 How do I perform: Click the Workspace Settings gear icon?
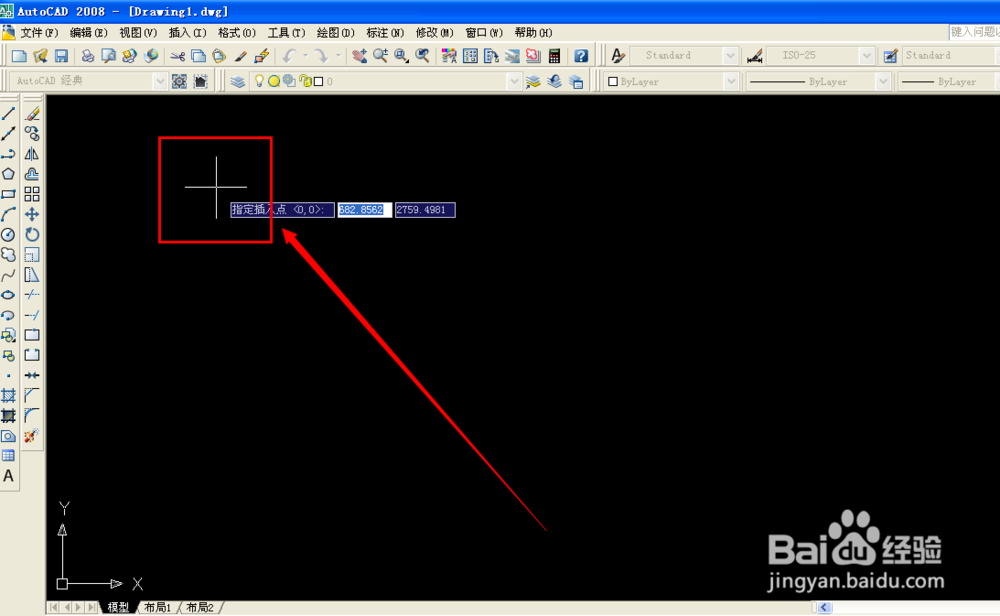(179, 82)
